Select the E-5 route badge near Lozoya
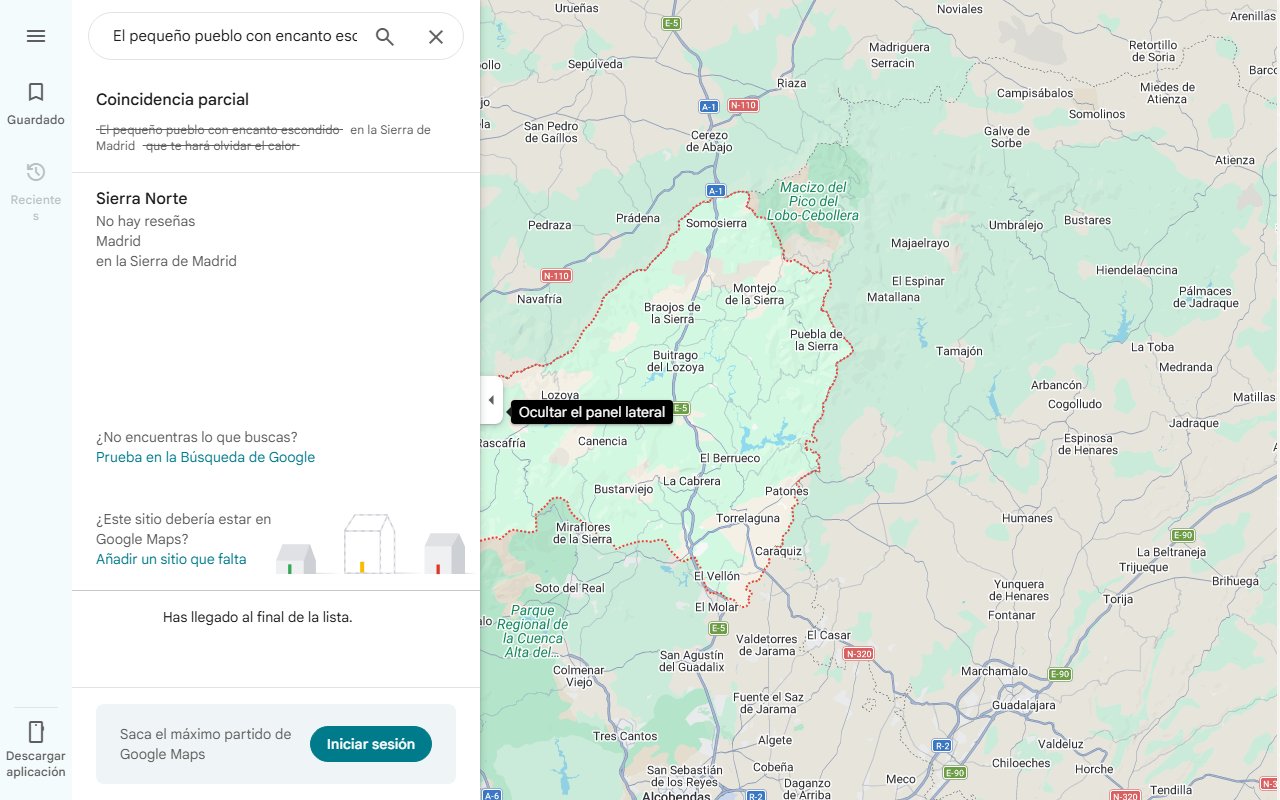Screen dimensions: 1280x800 (x=682, y=408)
